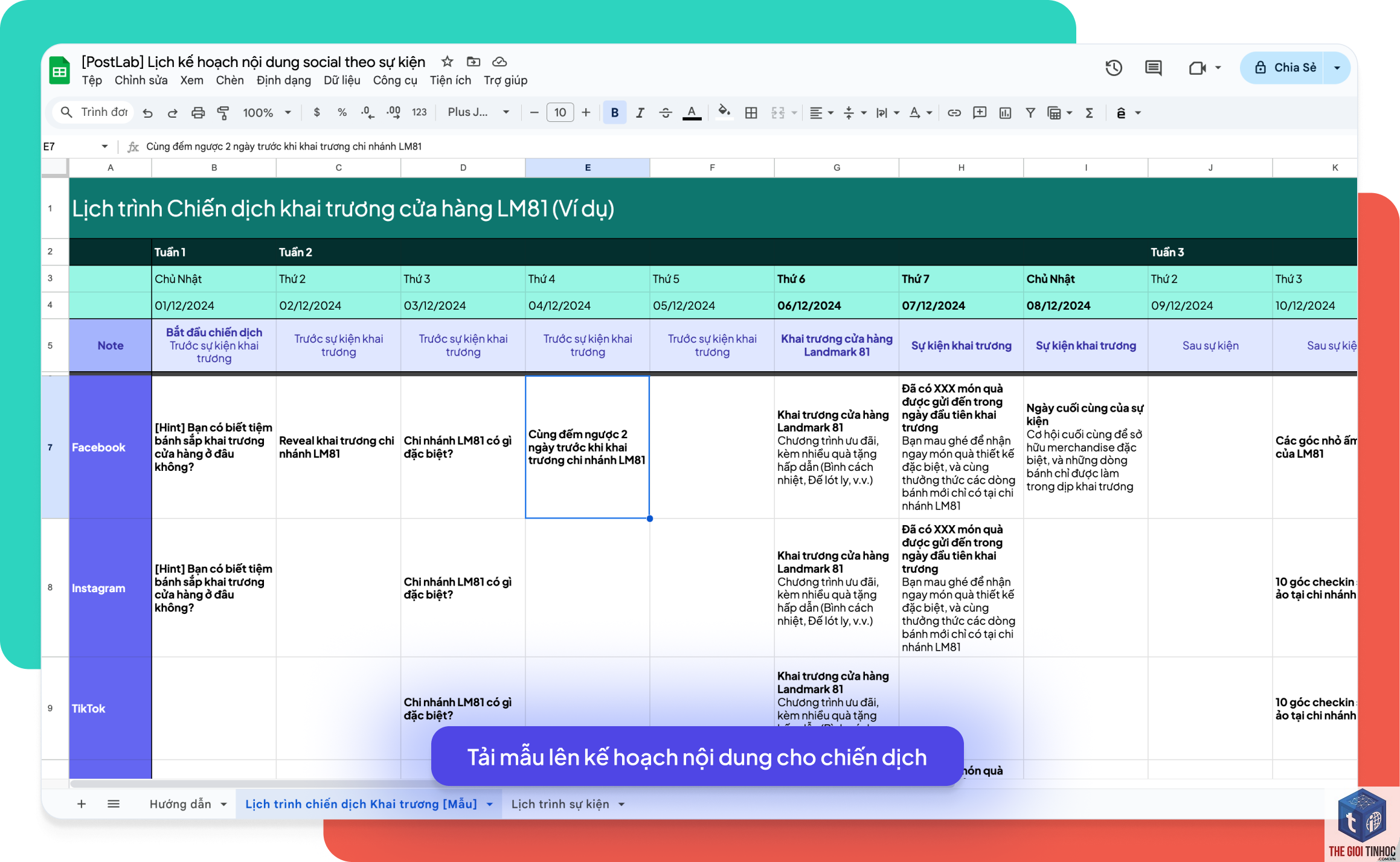The height and width of the screenshot is (862, 1400).
Task: Increase font size with plus button
Action: pyautogui.click(x=586, y=112)
